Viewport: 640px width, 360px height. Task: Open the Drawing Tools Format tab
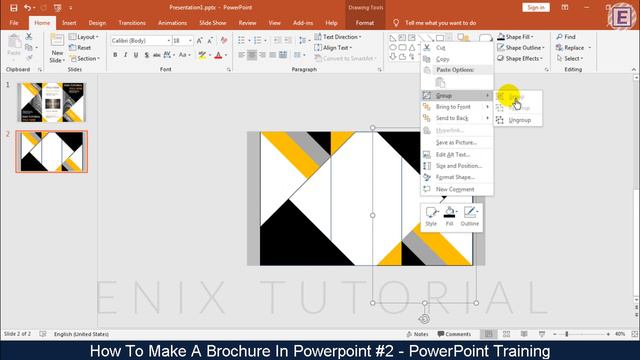point(364,23)
